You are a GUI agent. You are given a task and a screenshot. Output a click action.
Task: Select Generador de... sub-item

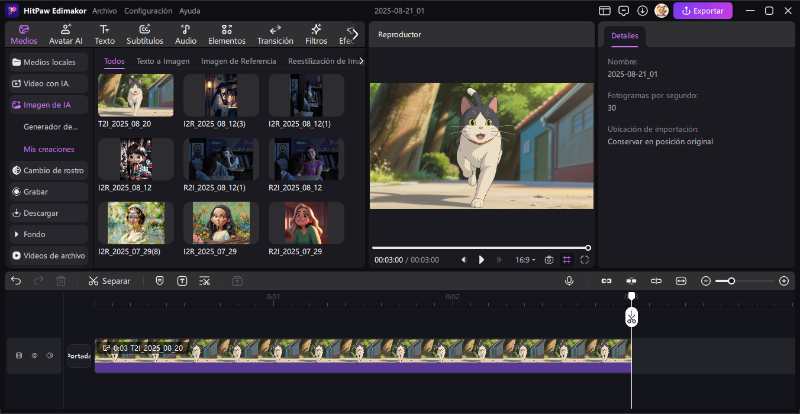click(x=51, y=127)
